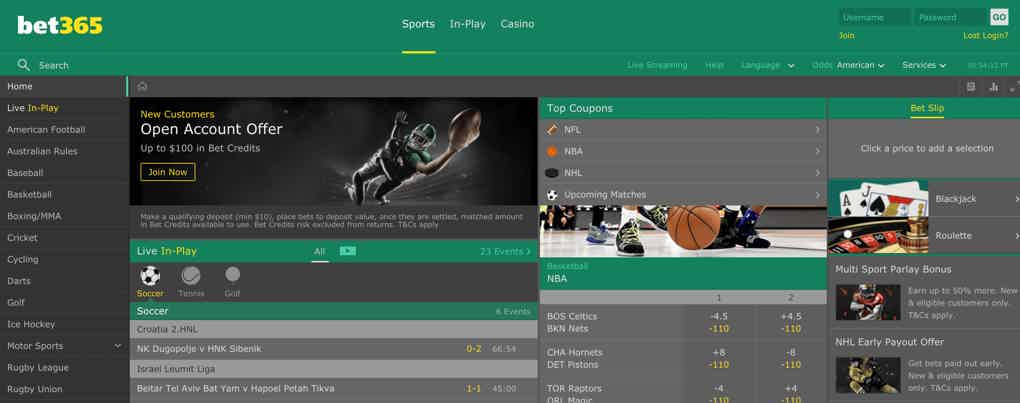Select the All filter in Live In-Play
Viewport: 1020px width, 403px height.
[319, 251]
